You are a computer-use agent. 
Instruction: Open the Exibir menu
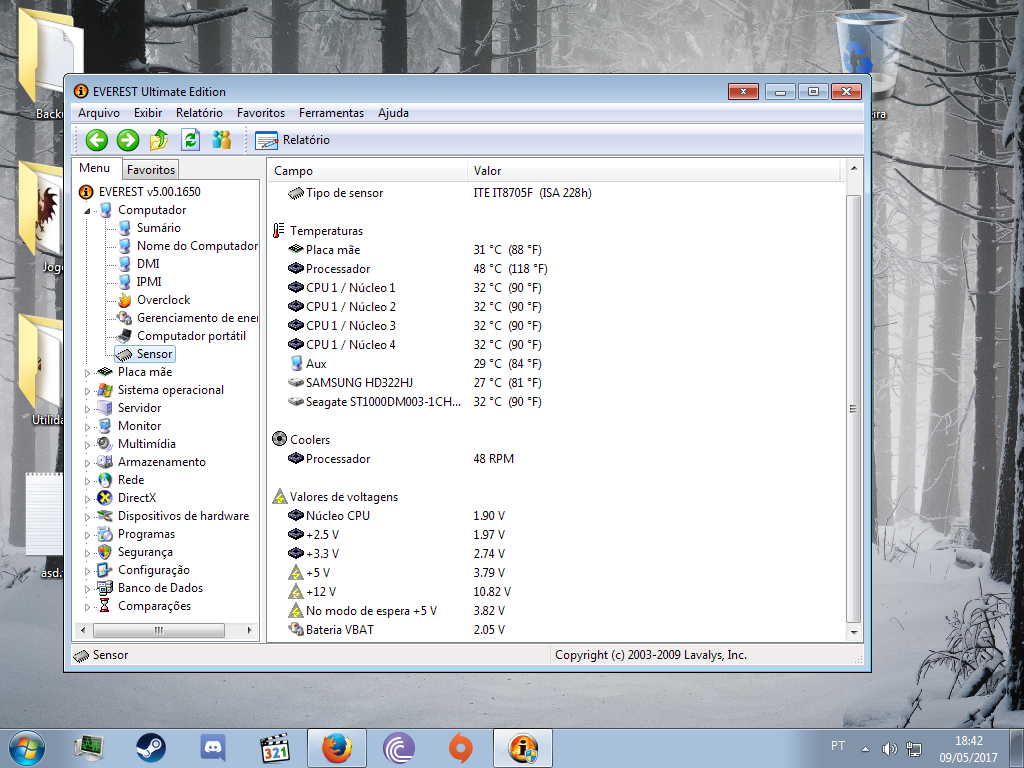148,113
